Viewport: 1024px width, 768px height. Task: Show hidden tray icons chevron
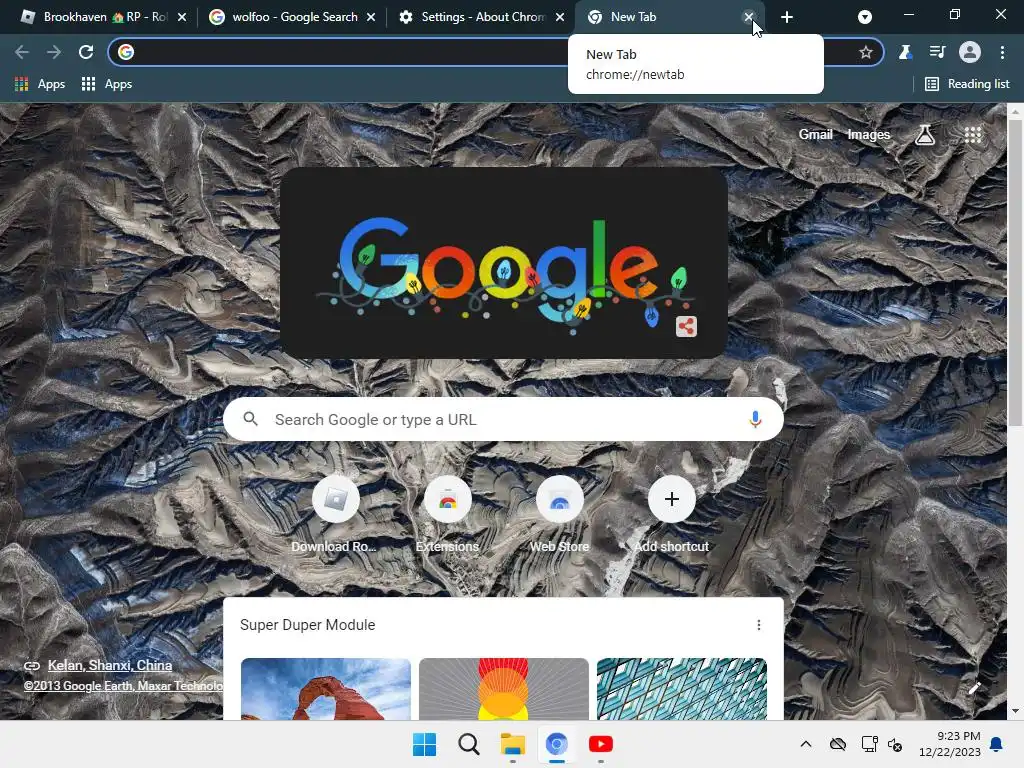(x=806, y=744)
